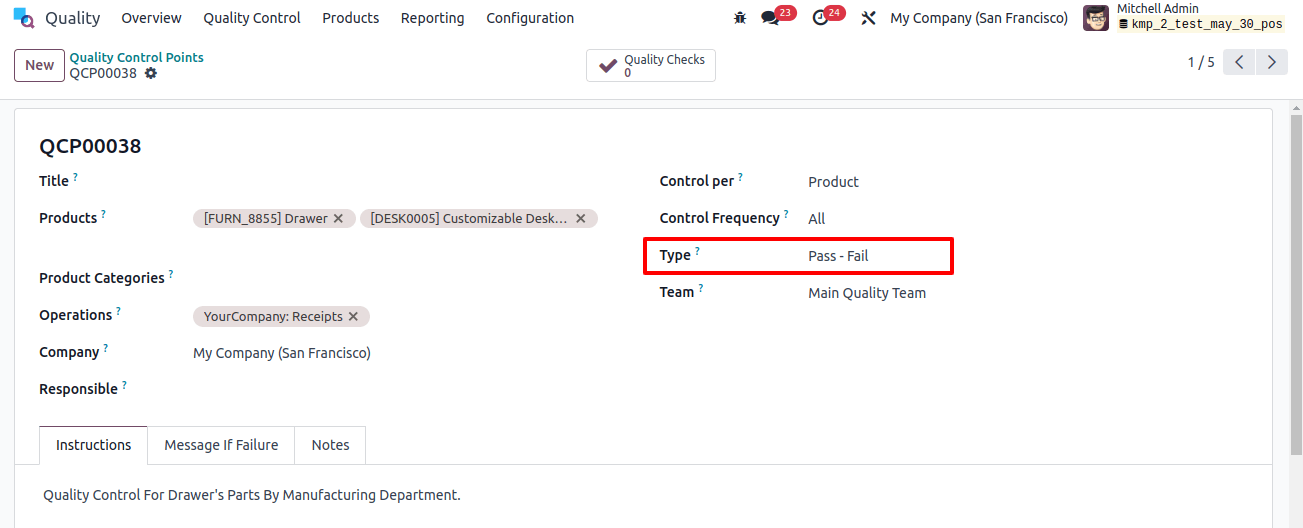
Task: Open the Team dropdown showing Main Quality Team
Action: (1028, 293)
